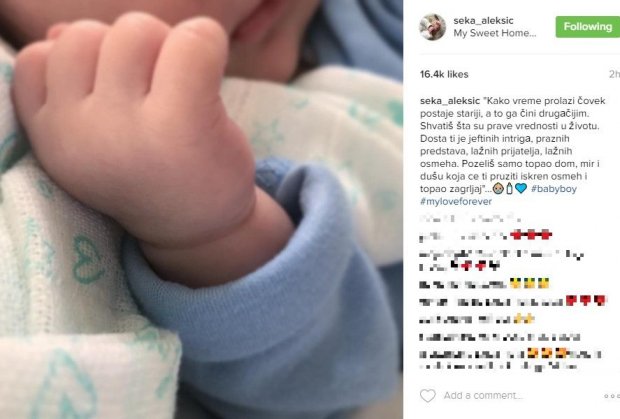Open seka_aleksic profile picture avatar
The image size is (620, 419).
(x=433, y=27)
